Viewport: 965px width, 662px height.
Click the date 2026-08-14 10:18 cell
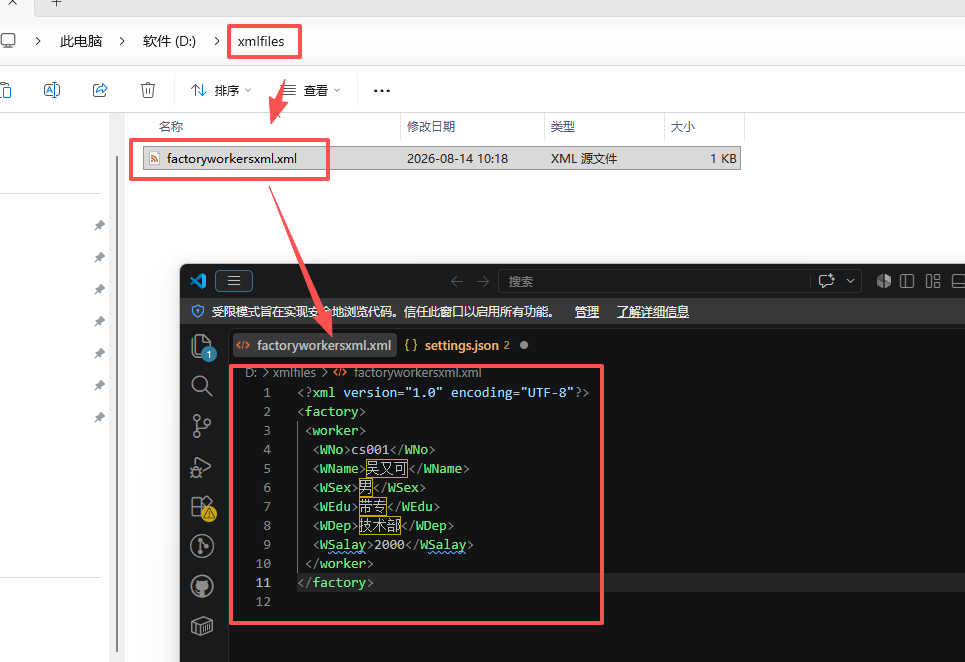click(457, 158)
